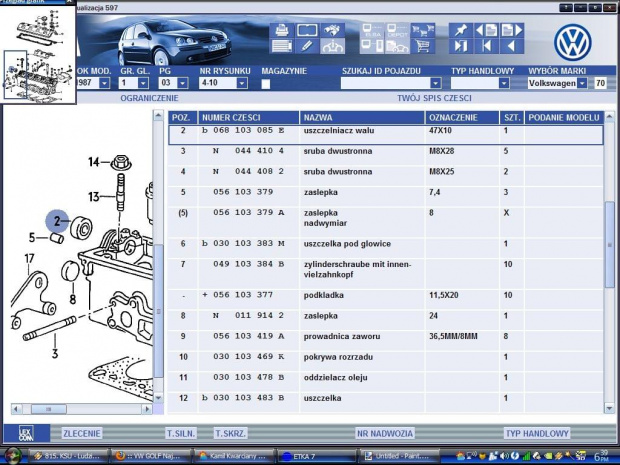This screenshot has height=465, width=620.
Task: Open the GR. GL. dropdown
Action: click(143, 83)
